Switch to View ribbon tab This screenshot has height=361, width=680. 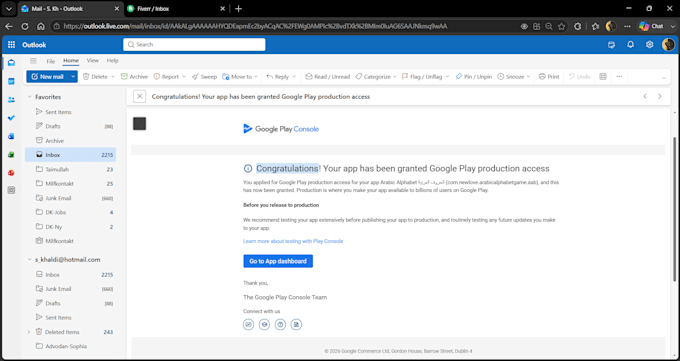tap(92, 61)
